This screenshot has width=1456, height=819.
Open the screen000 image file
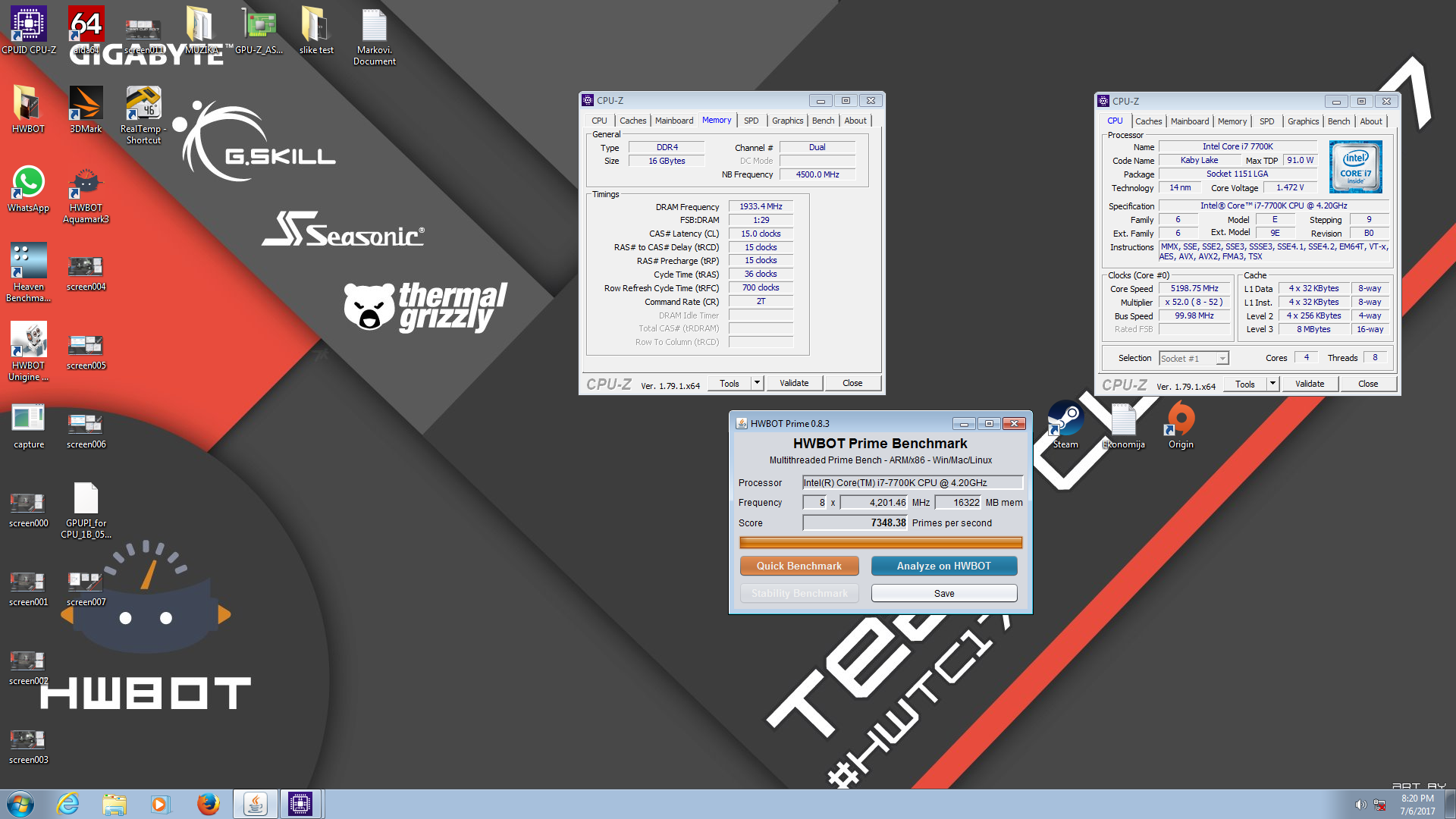pyautogui.click(x=28, y=510)
